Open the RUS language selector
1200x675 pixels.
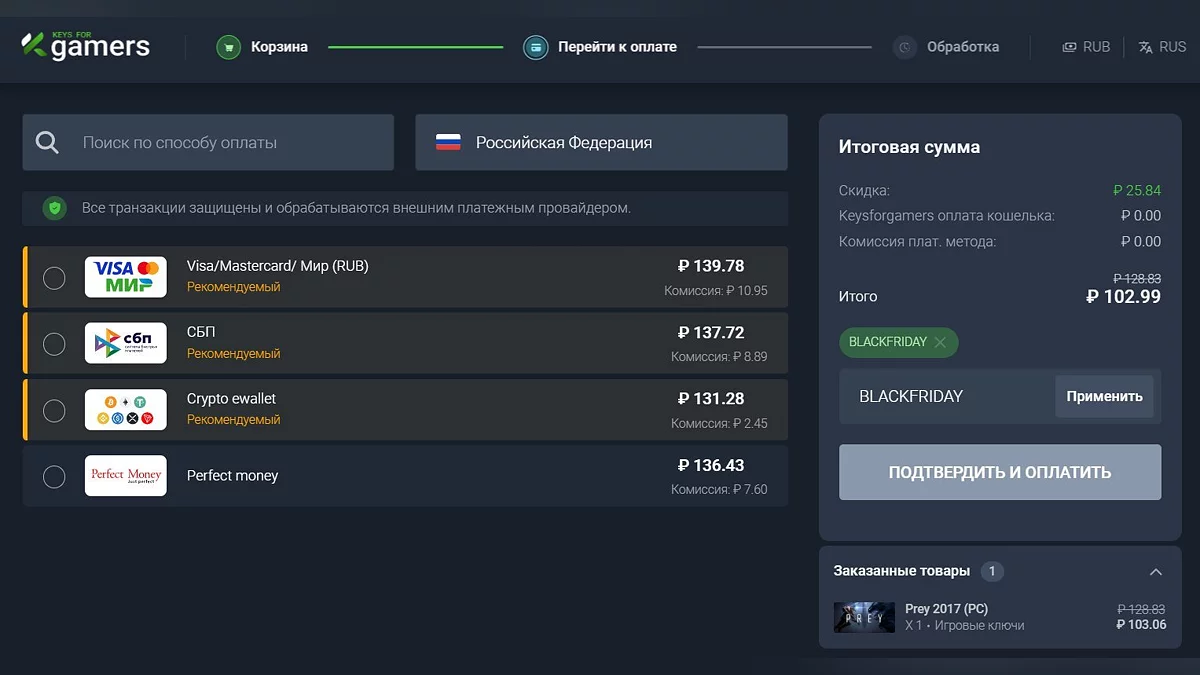1162,47
